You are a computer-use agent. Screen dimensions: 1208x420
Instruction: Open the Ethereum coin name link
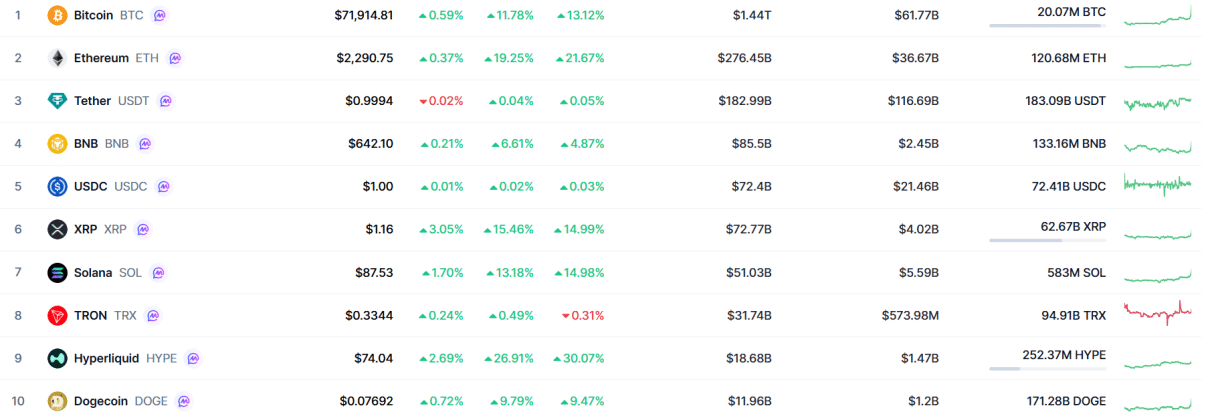click(x=101, y=58)
